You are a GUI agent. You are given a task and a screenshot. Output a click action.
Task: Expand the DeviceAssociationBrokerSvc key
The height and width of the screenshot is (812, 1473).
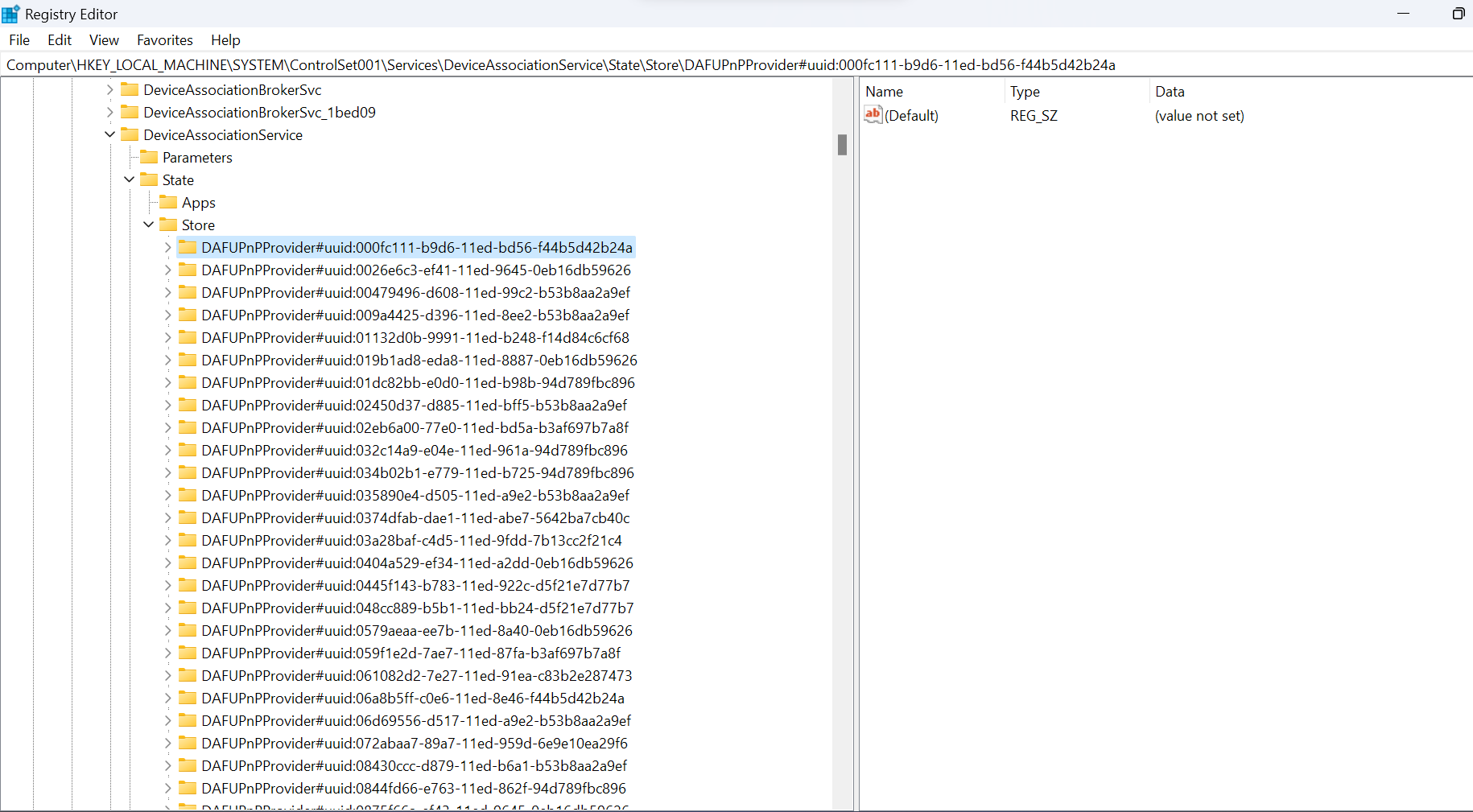pyautogui.click(x=109, y=90)
